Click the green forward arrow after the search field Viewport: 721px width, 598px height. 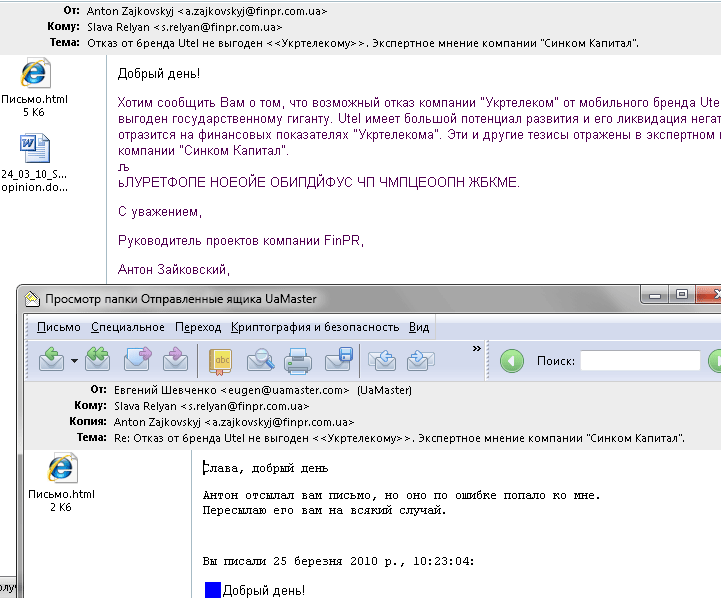[715, 361]
